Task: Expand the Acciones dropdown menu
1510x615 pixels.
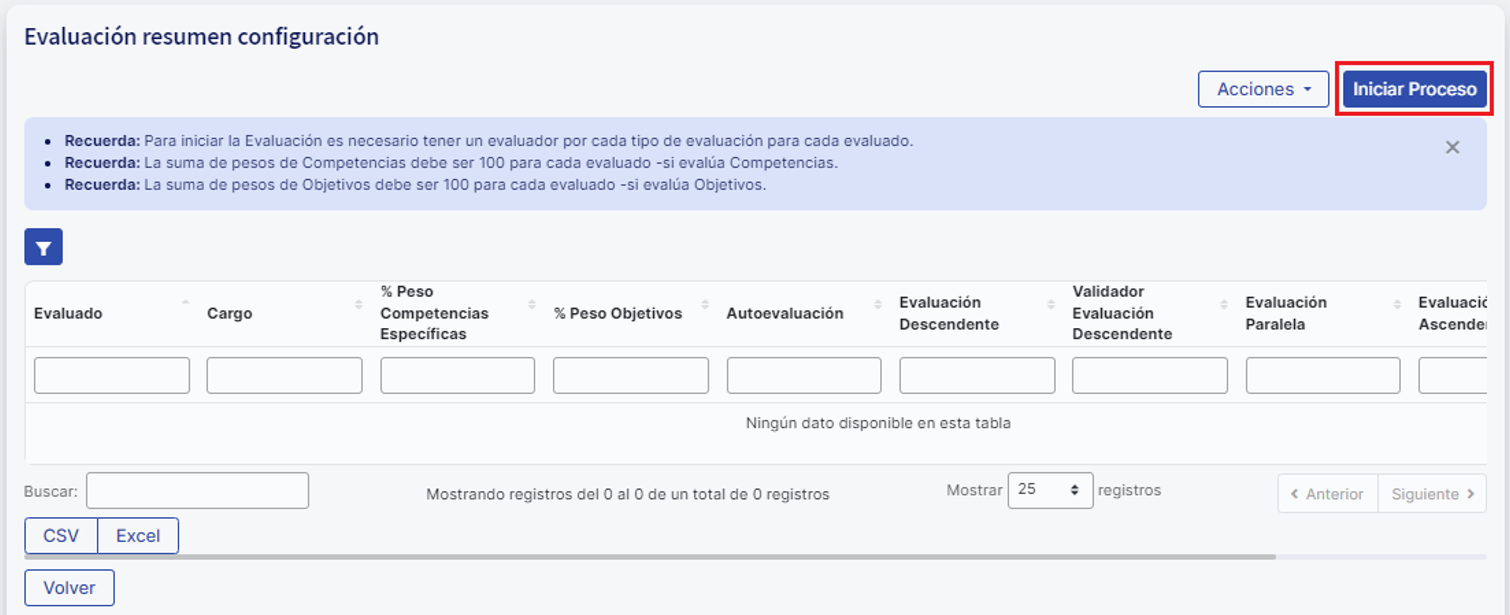Action: [1263, 89]
